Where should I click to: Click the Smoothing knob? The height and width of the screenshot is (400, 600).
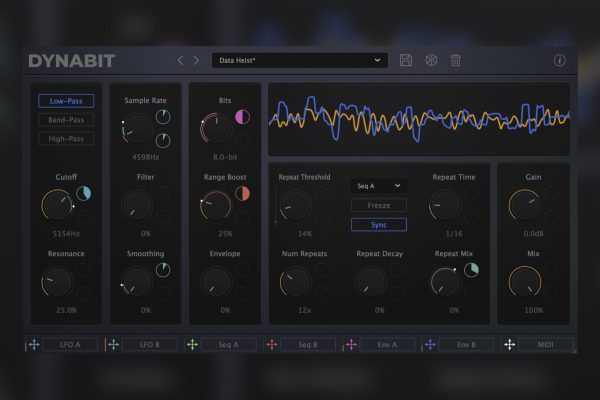pyautogui.click(x=137, y=282)
